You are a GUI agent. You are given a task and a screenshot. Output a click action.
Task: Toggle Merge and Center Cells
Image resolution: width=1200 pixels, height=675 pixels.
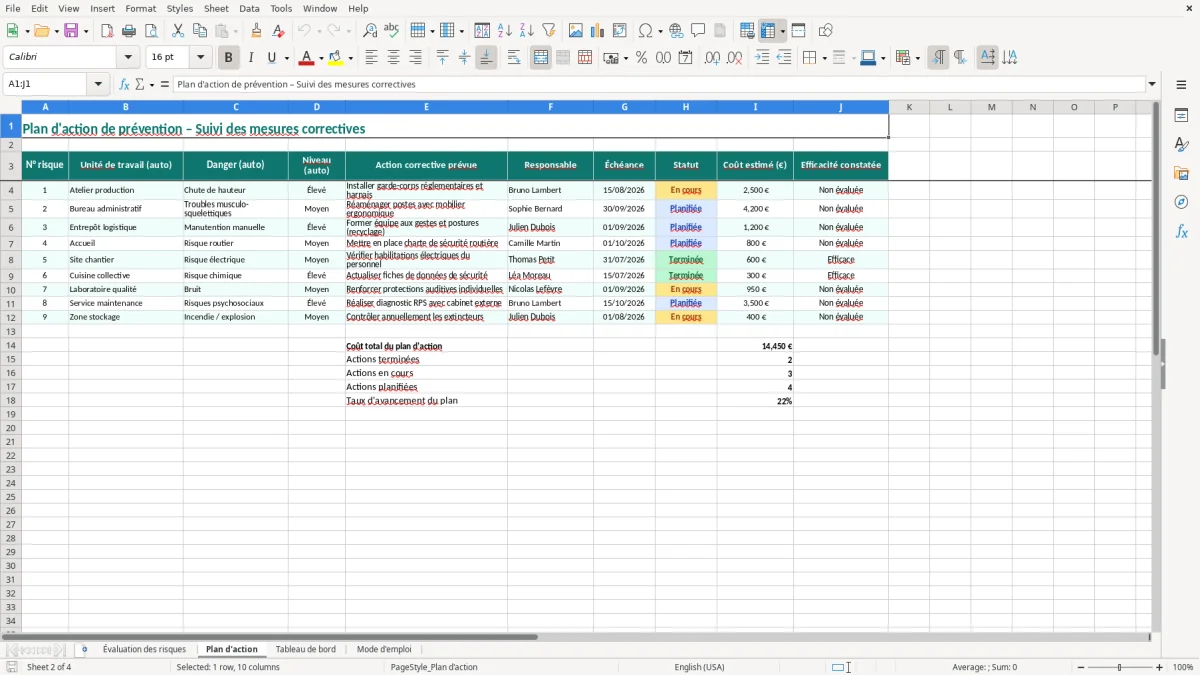pyautogui.click(x=541, y=58)
